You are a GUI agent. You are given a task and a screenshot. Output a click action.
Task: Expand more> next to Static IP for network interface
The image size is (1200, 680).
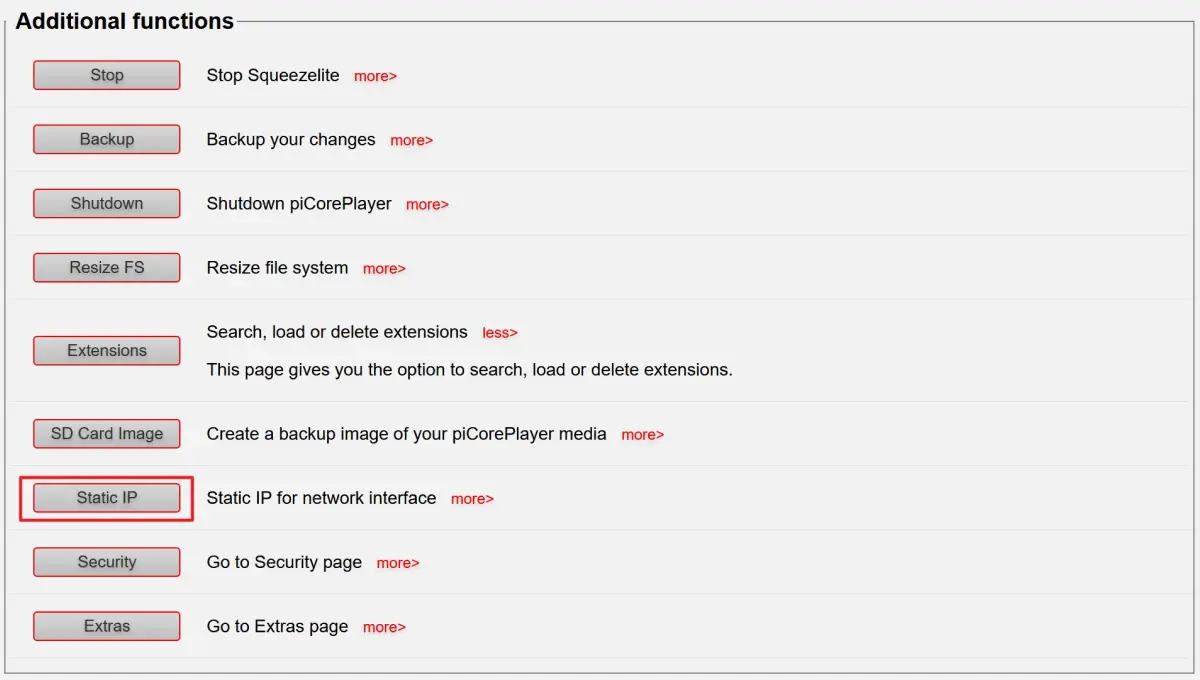(x=472, y=499)
